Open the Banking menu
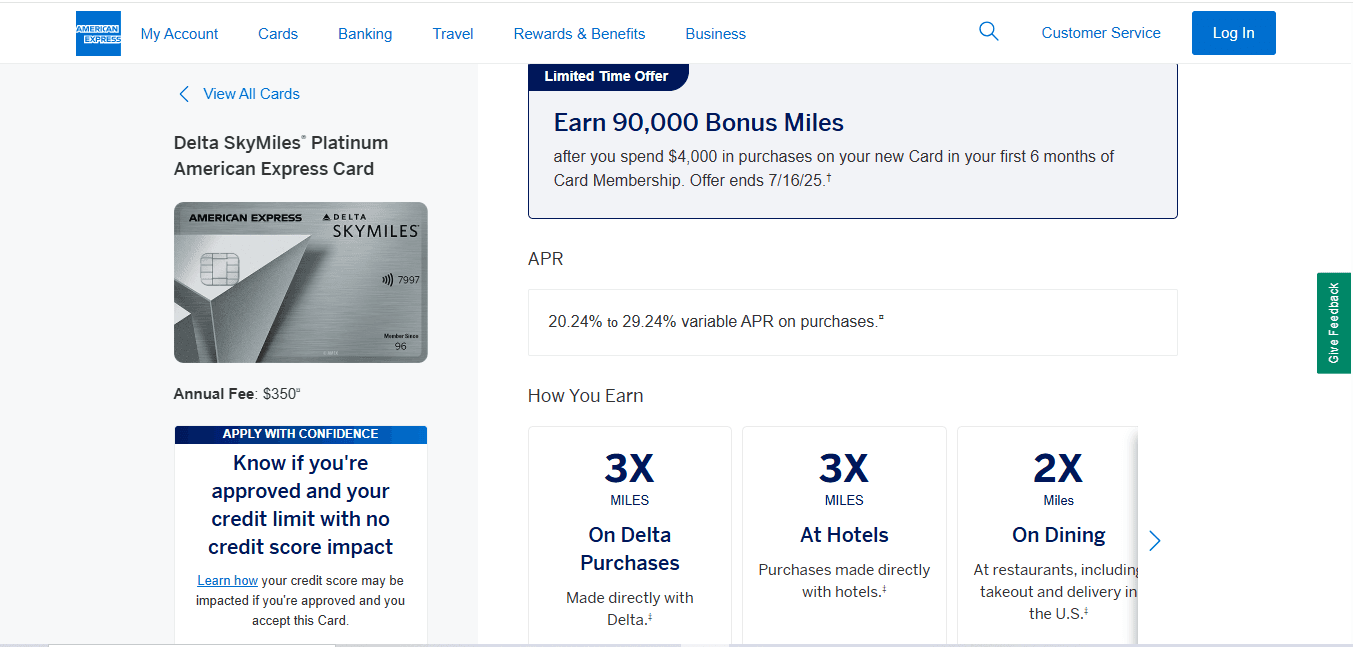This screenshot has height=647, width=1353. [x=364, y=33]
